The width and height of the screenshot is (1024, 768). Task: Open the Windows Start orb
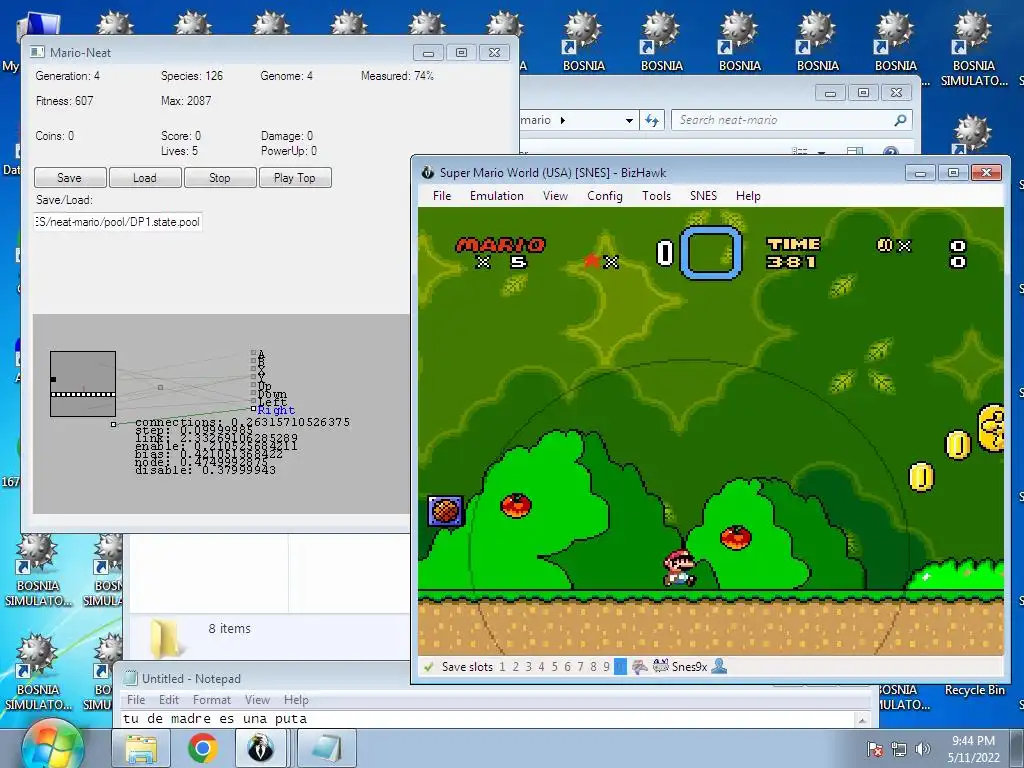pos(52,746)
